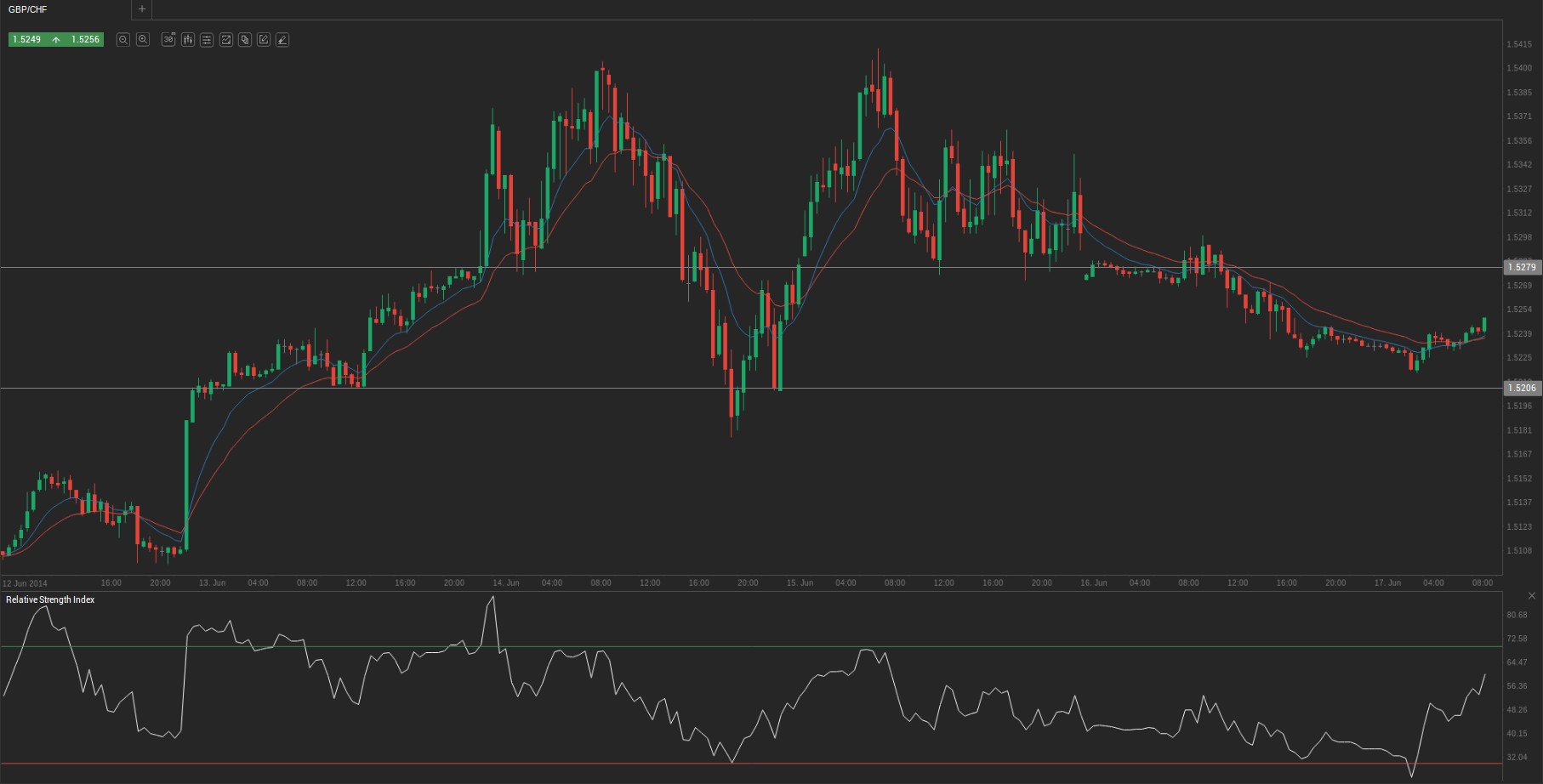
Task: Open the chart settings sliders icon
Action: coord(207,40)
